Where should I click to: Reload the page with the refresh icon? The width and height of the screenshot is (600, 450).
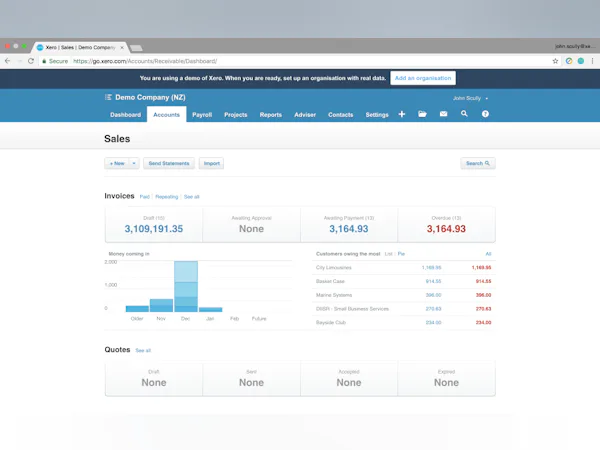[x=31, y=61]
